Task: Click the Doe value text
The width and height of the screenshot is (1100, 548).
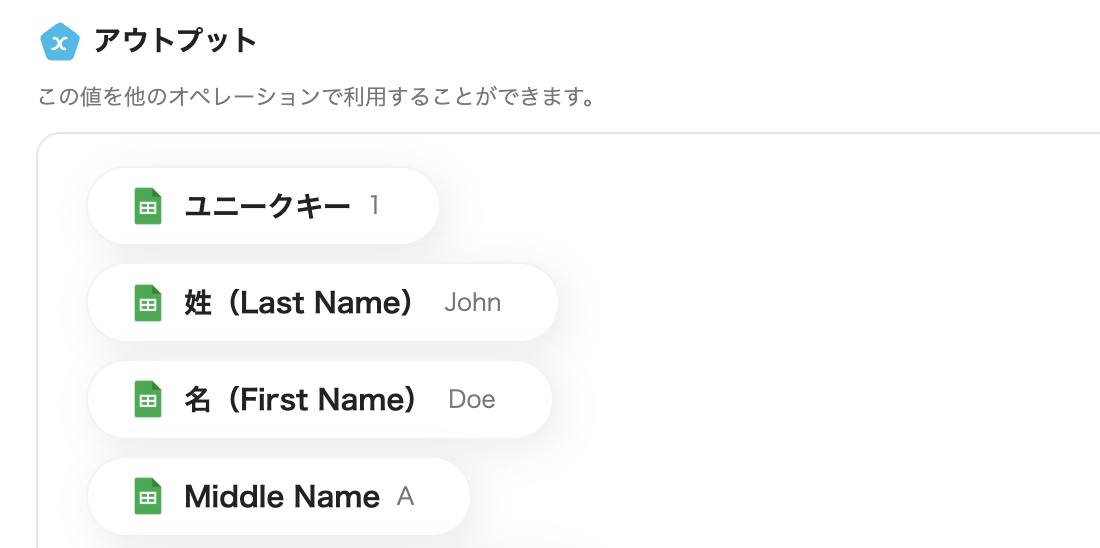Action: click(x=472, y=400)
